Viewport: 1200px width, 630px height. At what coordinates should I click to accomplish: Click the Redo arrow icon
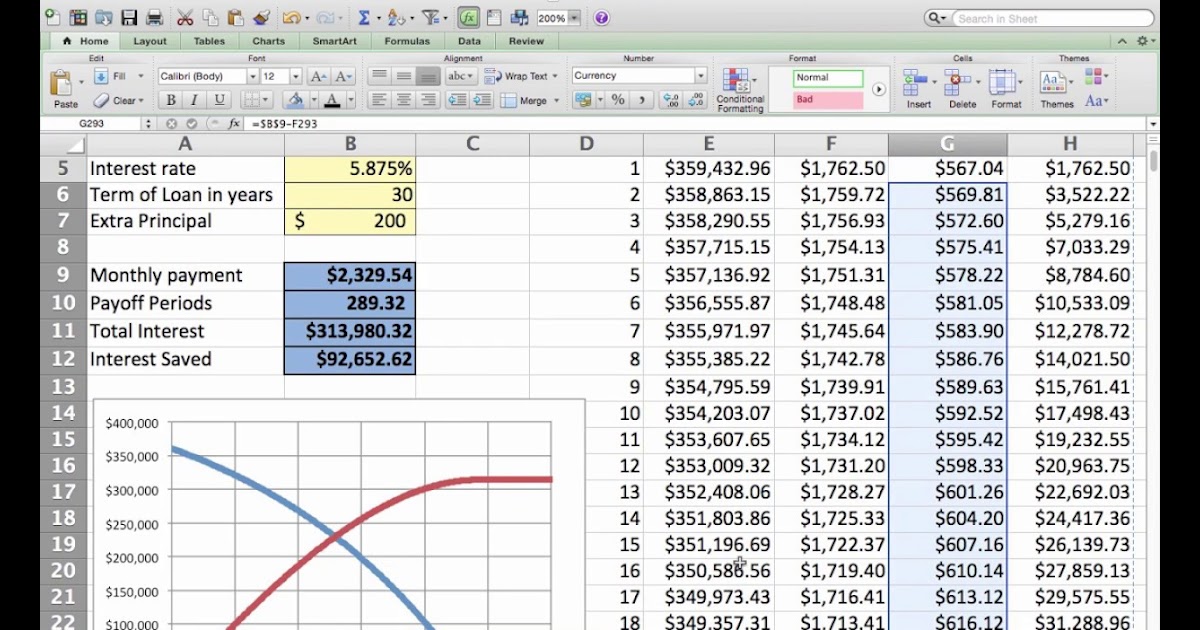(x=325, y=17)
